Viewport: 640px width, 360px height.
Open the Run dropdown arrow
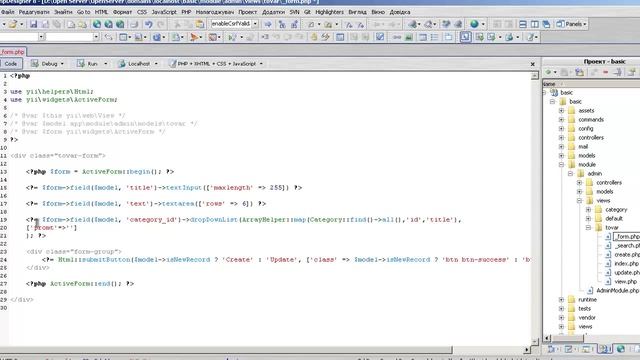105,64
